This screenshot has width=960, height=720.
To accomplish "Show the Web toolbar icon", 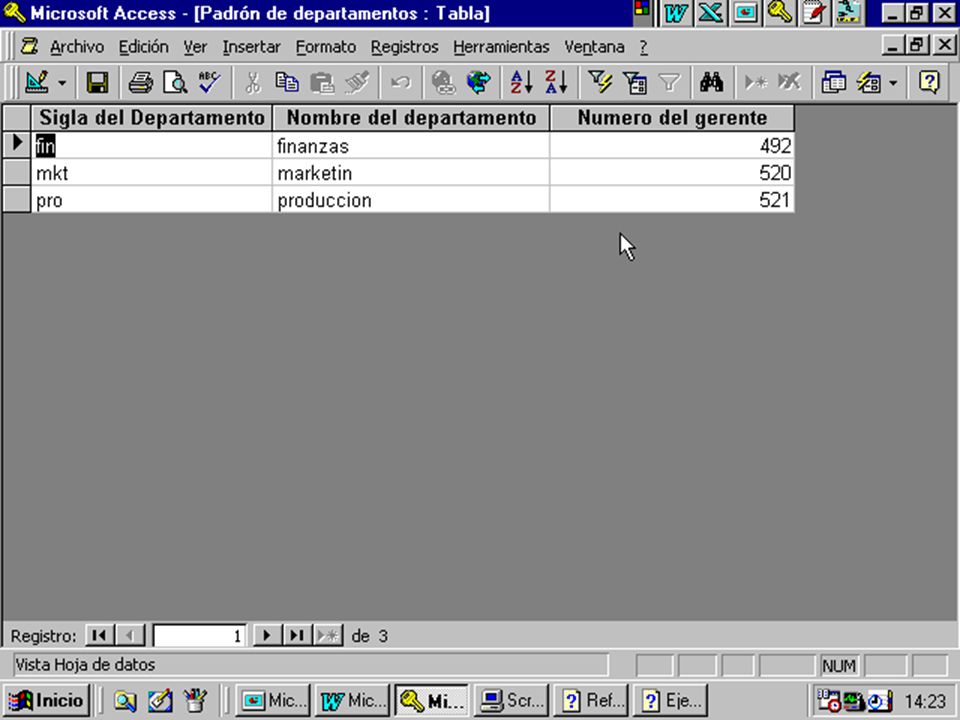I will (478, 82).
